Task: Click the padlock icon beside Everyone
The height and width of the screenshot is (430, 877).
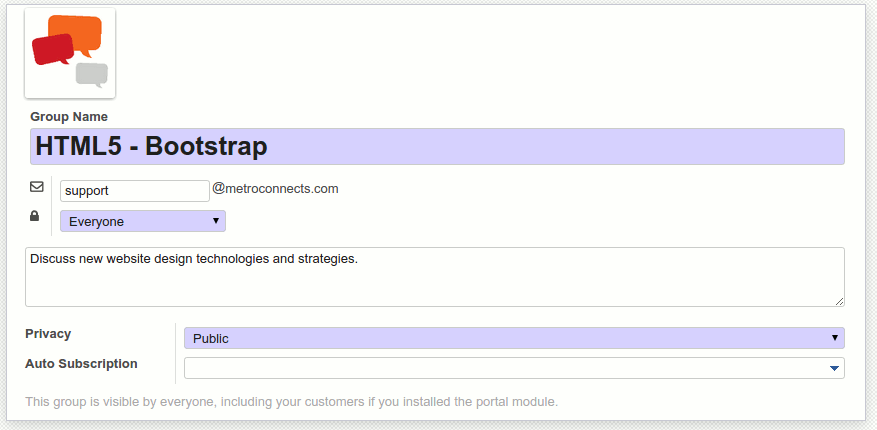Action: click(35, 216)
